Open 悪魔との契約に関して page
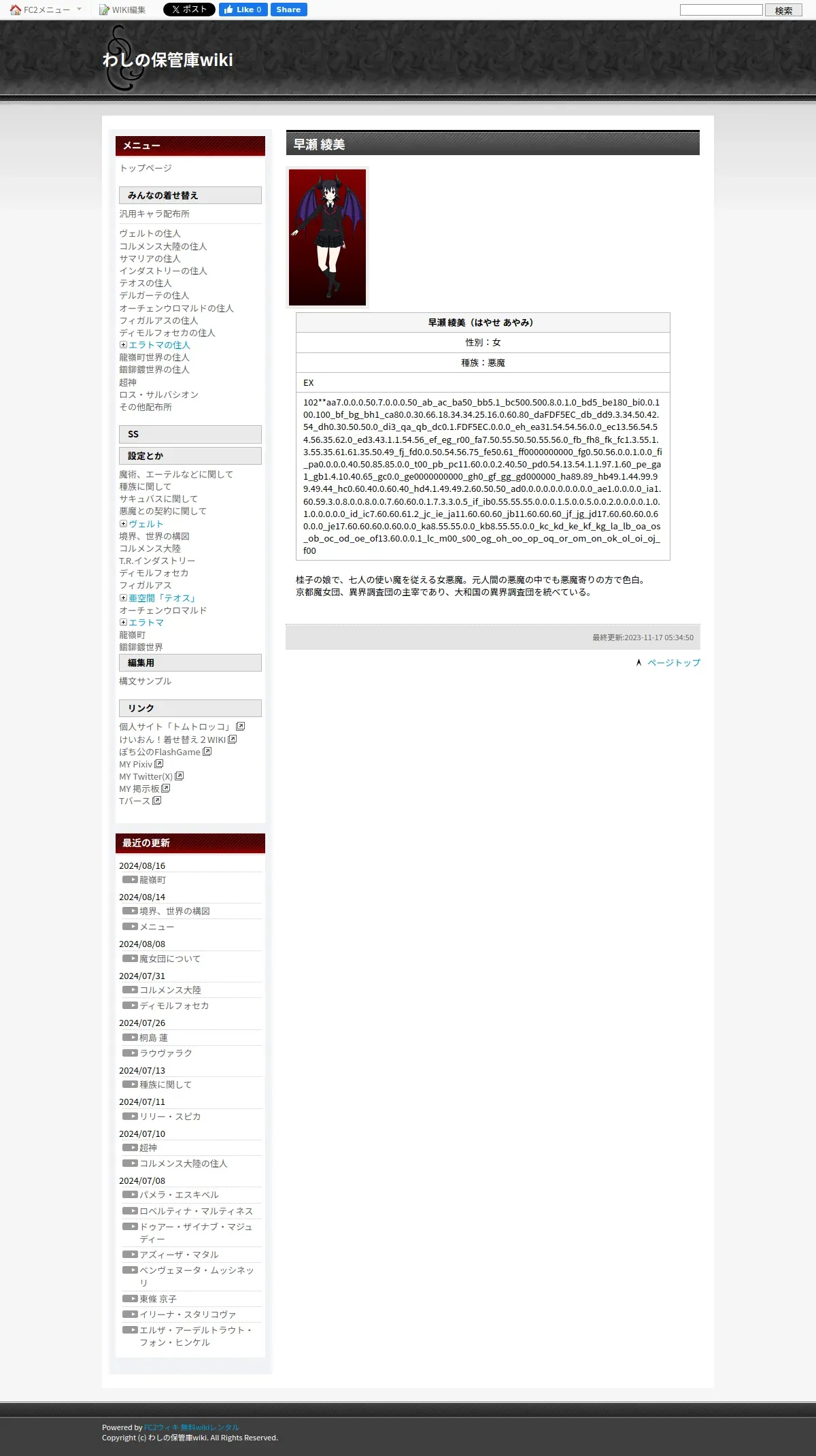This screenshot has width=816, height=1456. pos(163,511)
